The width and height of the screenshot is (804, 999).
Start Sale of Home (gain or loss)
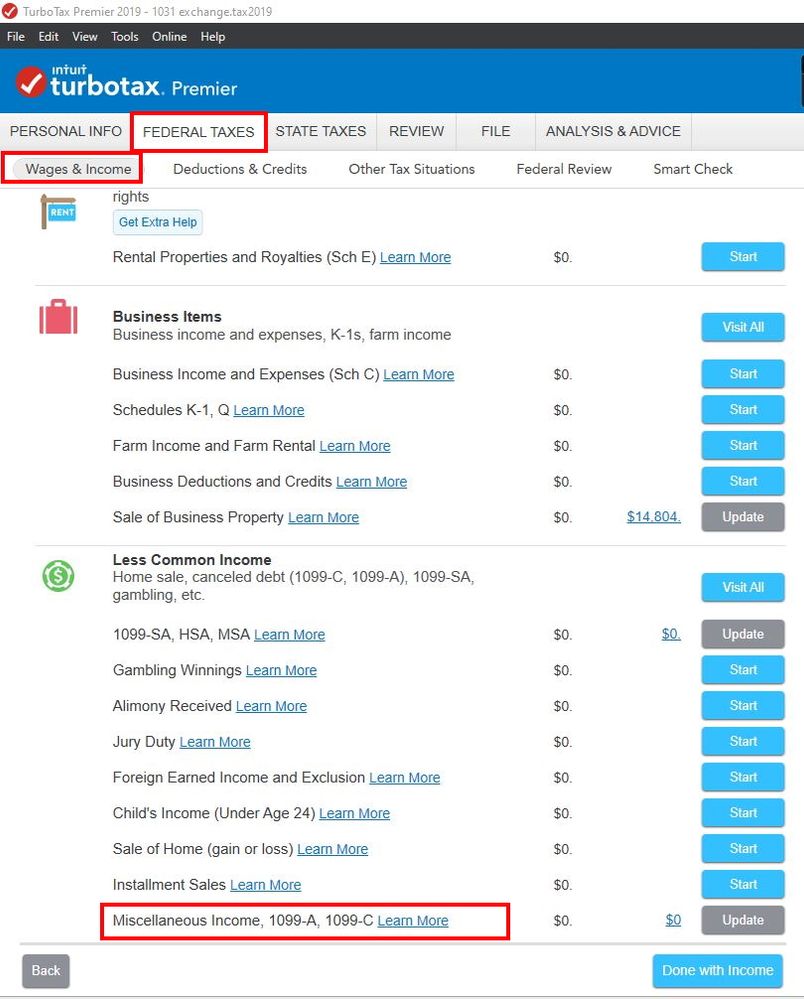(743, 849)
